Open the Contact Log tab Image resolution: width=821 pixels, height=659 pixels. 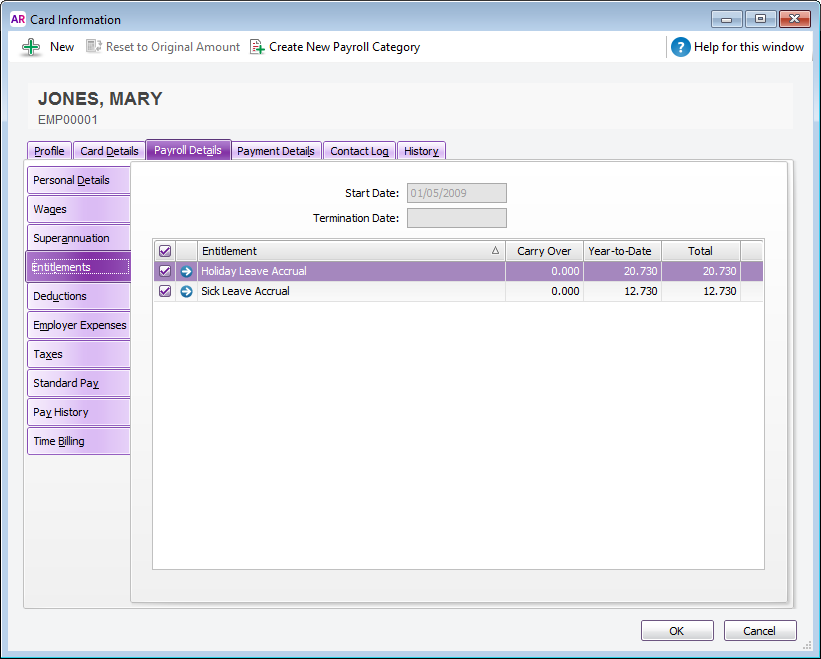[x=359, y=151]
